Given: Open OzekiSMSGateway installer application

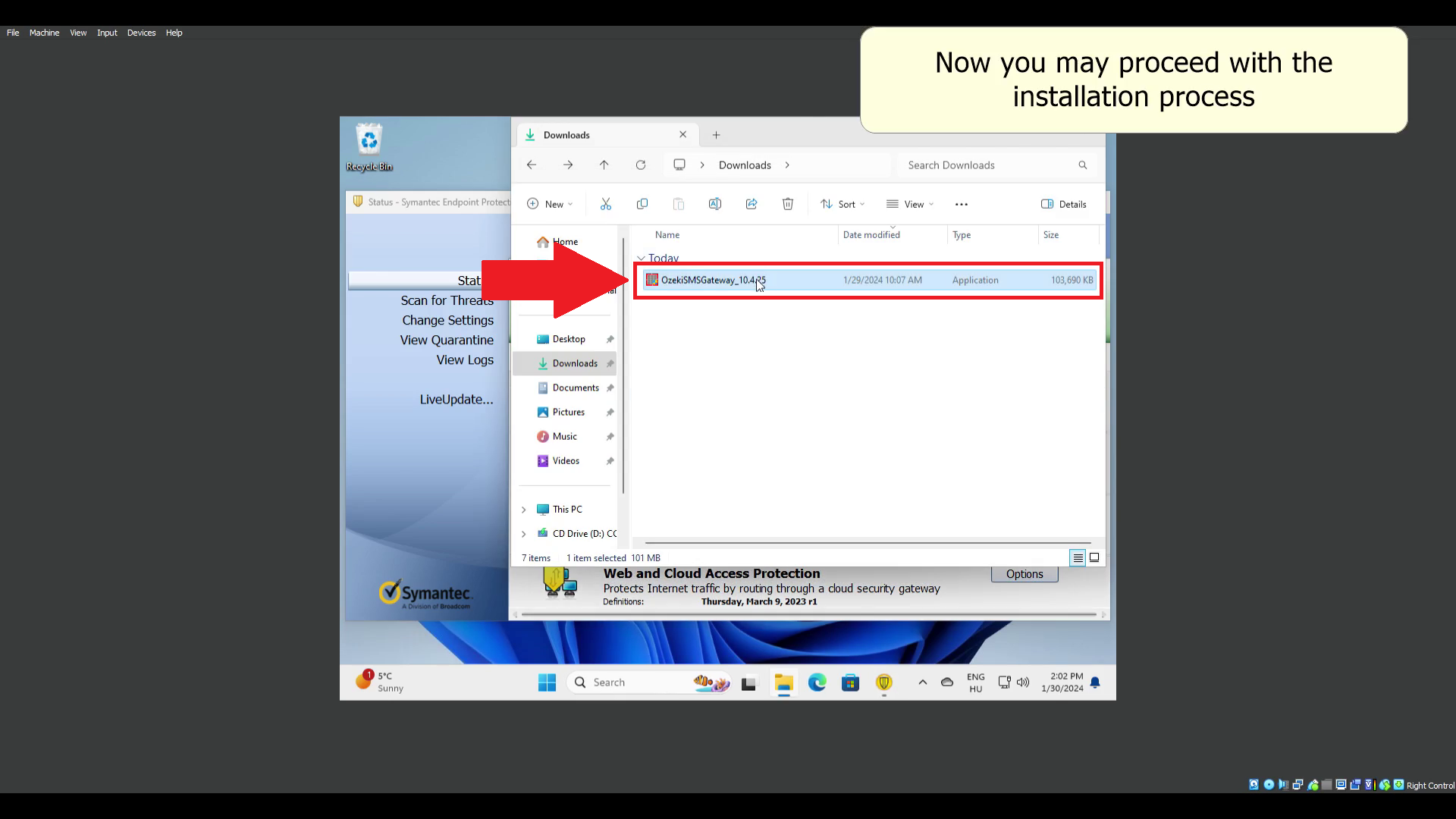Looking at the screenshot, I should [x=713, y=280].
